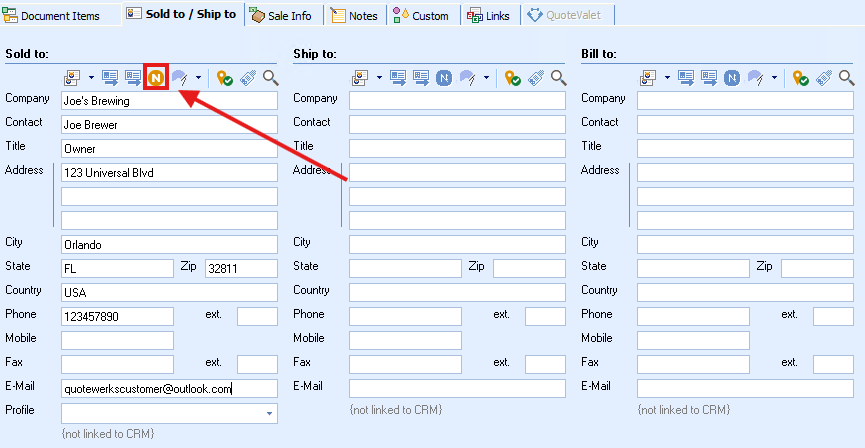Switch to the Document Items tab

(x=60, y=15)
